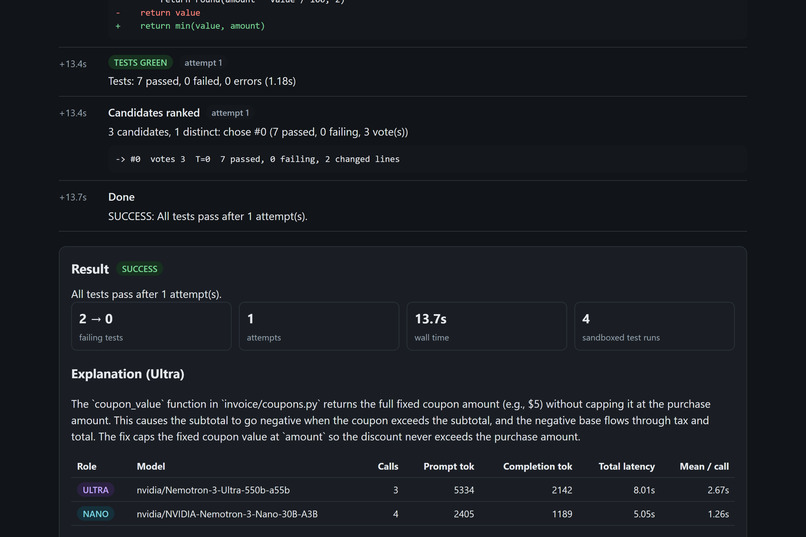Click the 'Model' column header
The height and width of the screenshot is (537, 806).
(x=151, y=466)
